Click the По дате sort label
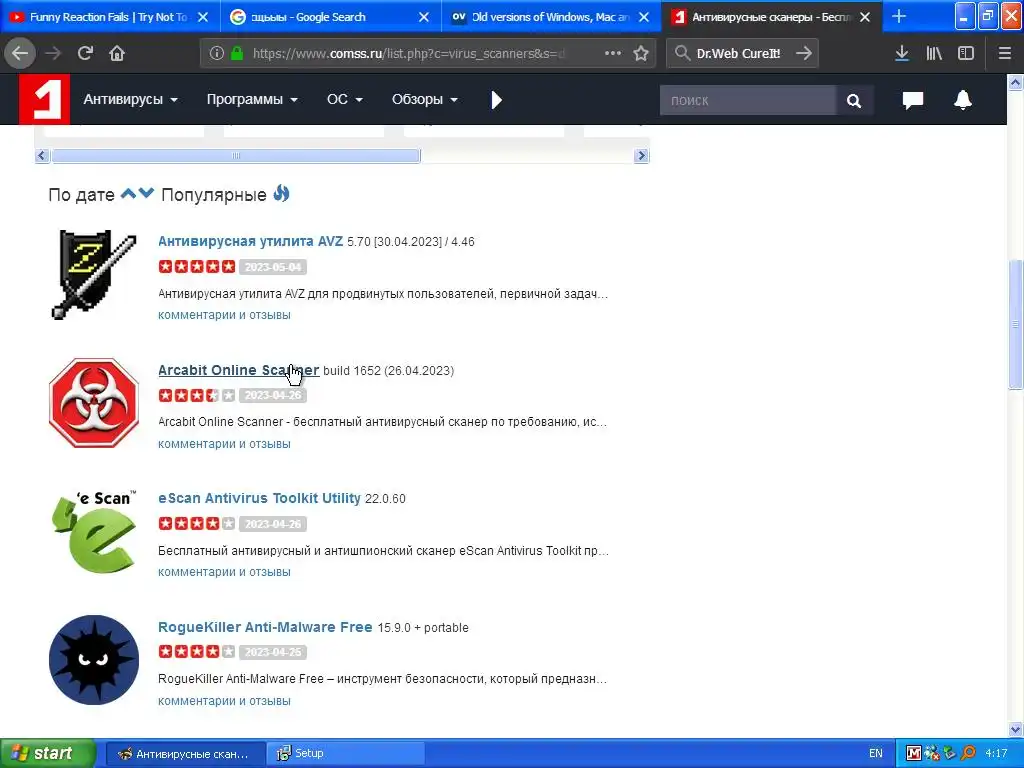 point(82,195)
